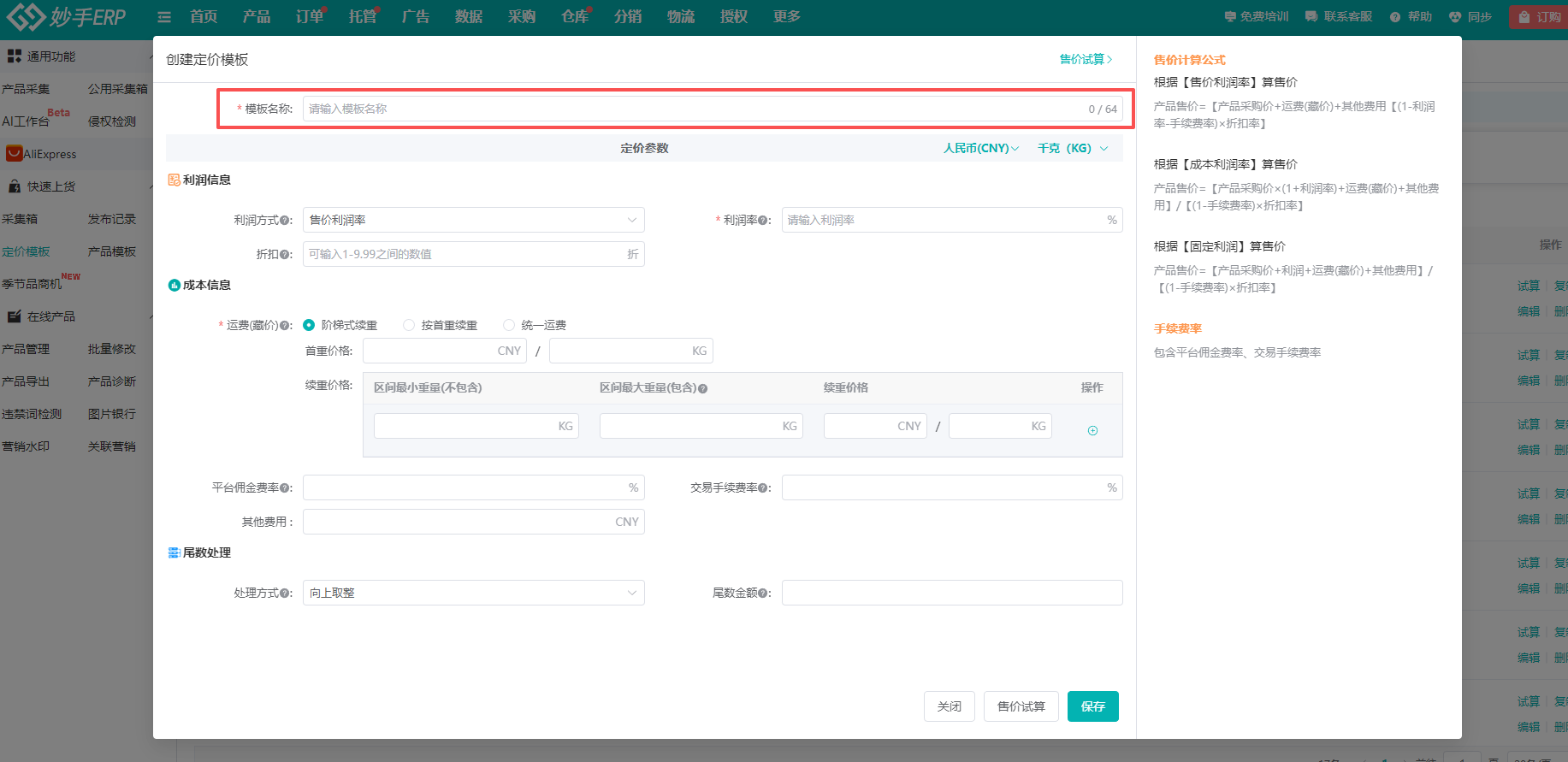The height and width of the screenshot is (762, 1568).
Task: Click the 保存 button
Action: tap(1092, 706)
